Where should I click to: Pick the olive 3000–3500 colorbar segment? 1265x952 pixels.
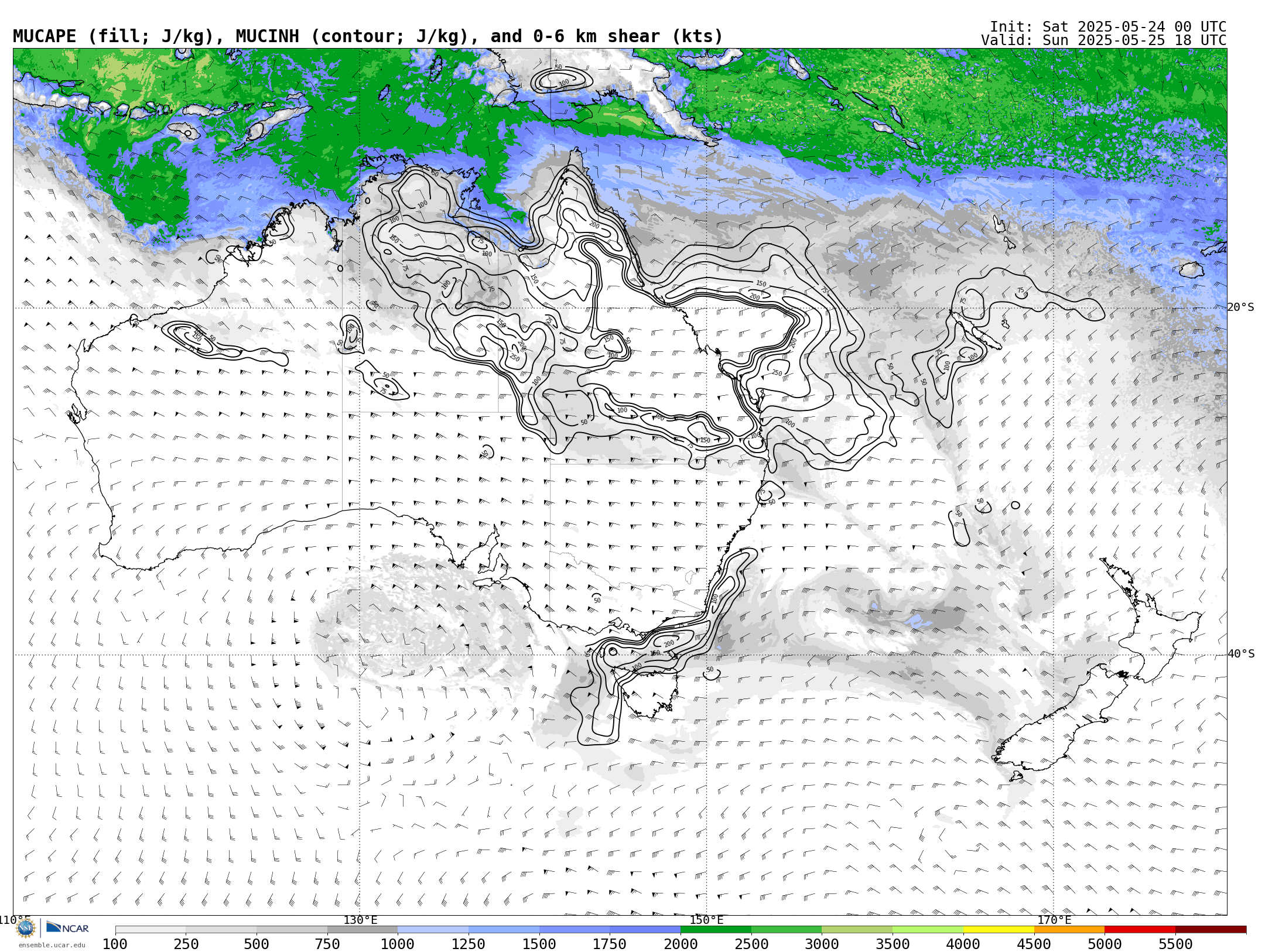857,930
